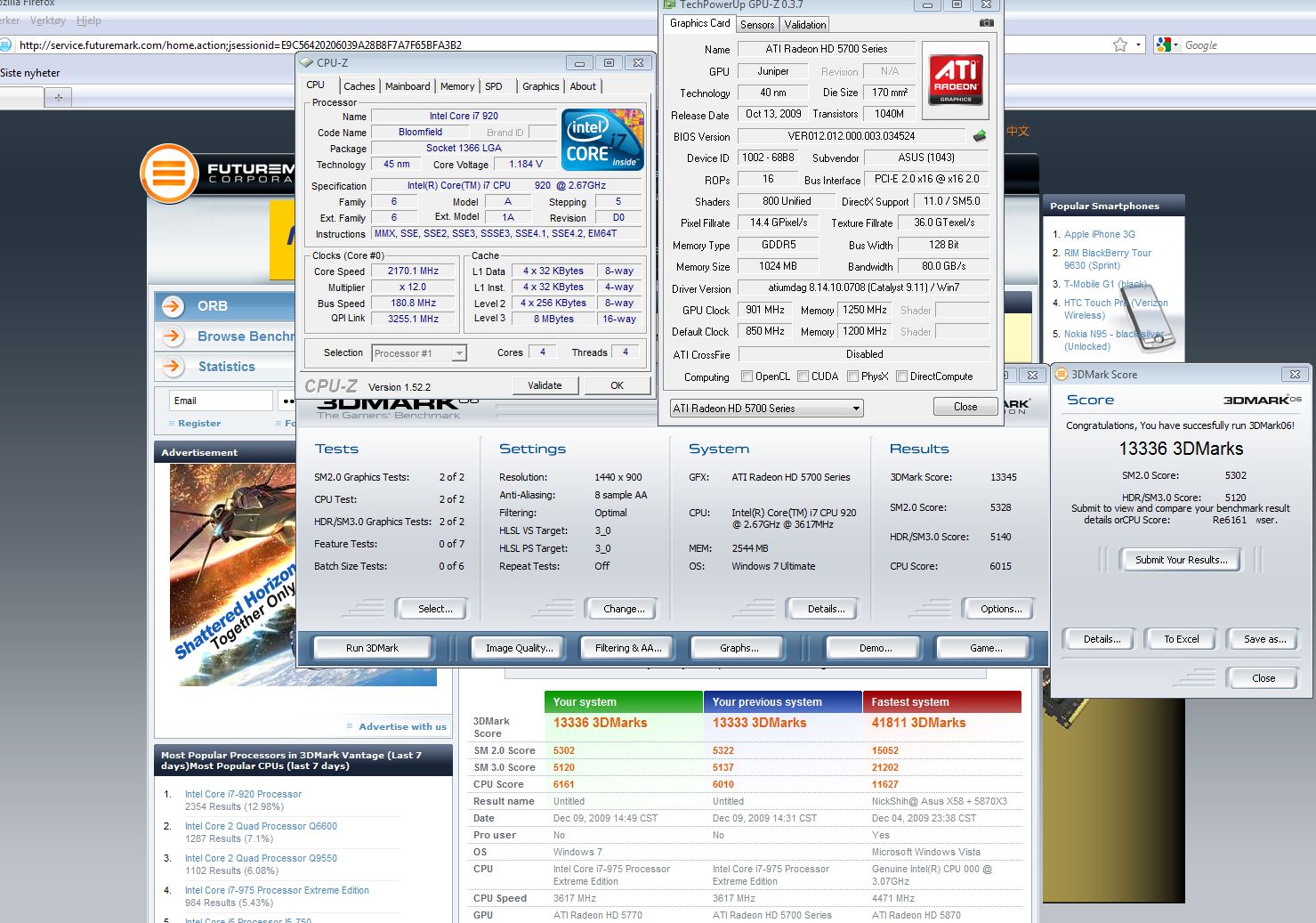The width and height of the screenshot is (1316, 923).
Task: Open the Validation tab in GPU-Z
Action: click(x=805, y=25)
